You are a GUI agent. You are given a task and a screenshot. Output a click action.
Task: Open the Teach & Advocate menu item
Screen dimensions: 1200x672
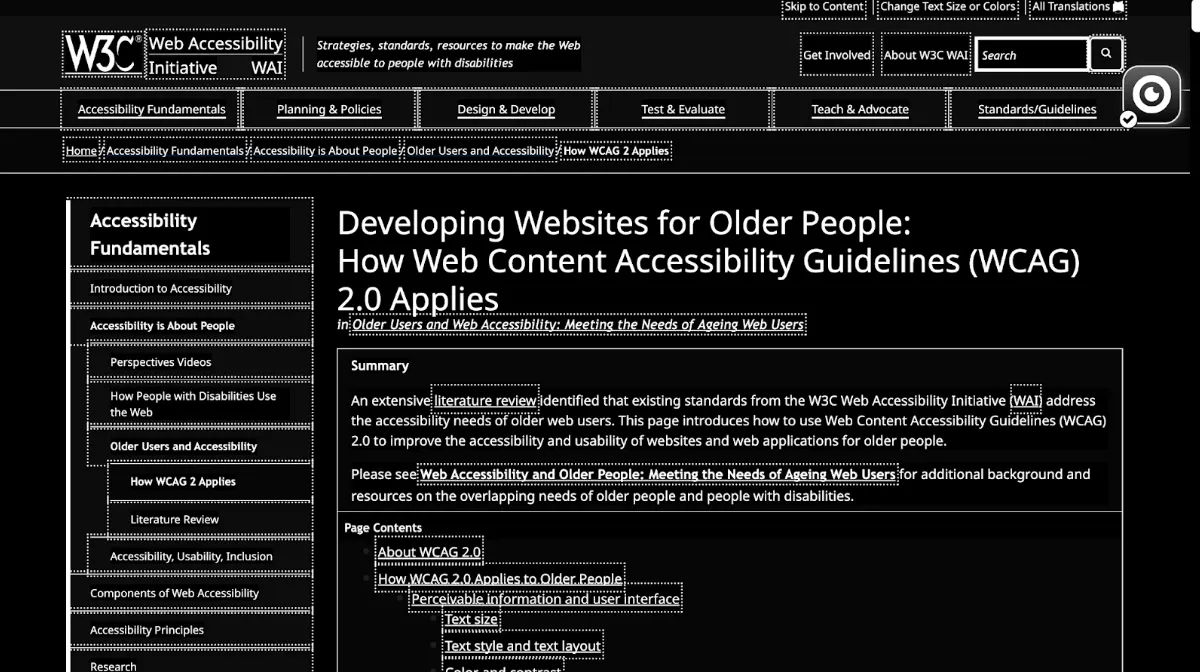[860, 109]
